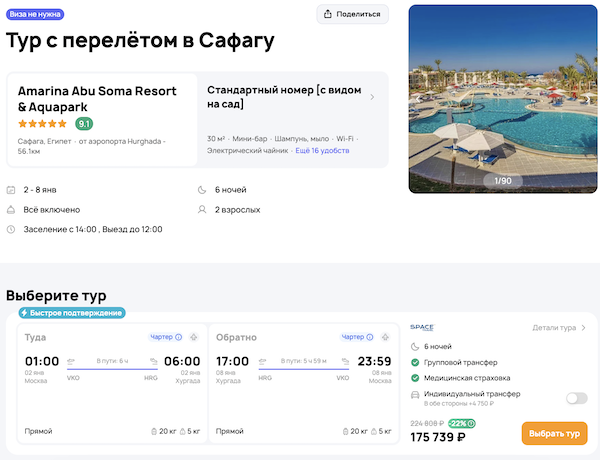Click Медицинская страховка green checkmark
600x460 pixels.
[416, 378]
